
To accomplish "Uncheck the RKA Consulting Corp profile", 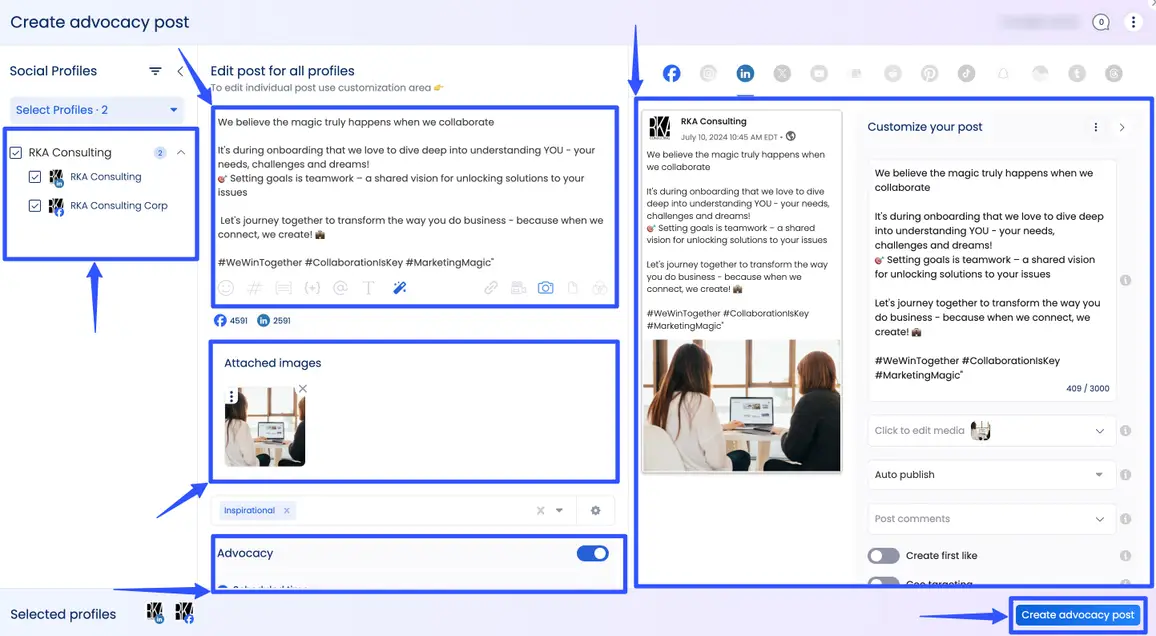I will coord(35,206).
